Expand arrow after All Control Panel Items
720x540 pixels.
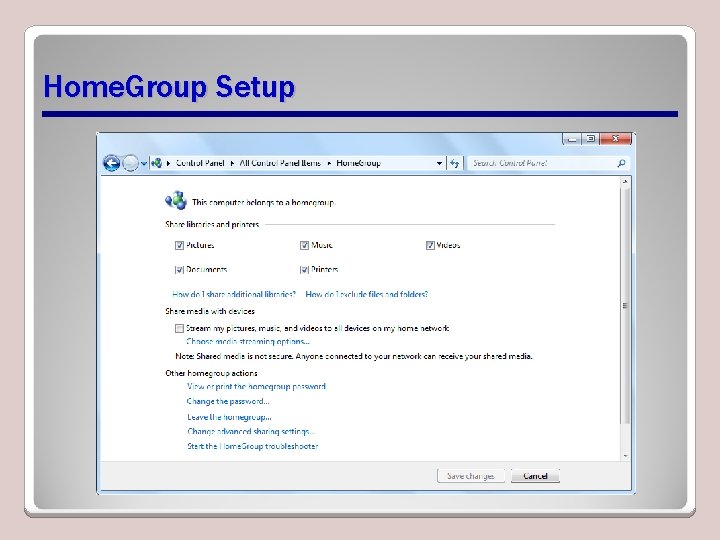(x=329, y=163)
